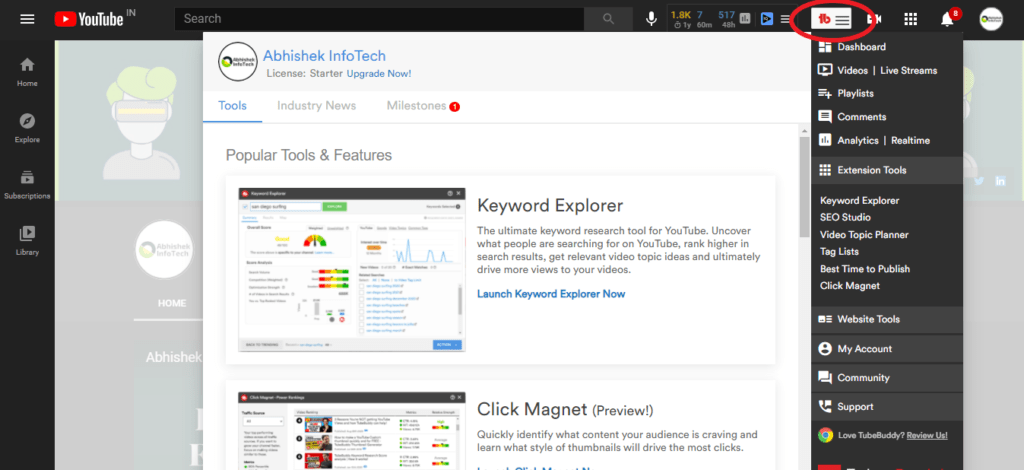Viewport: 1024px width, 470px height.
Task: Open Library in left sidebar
Action: coord(27,240)
